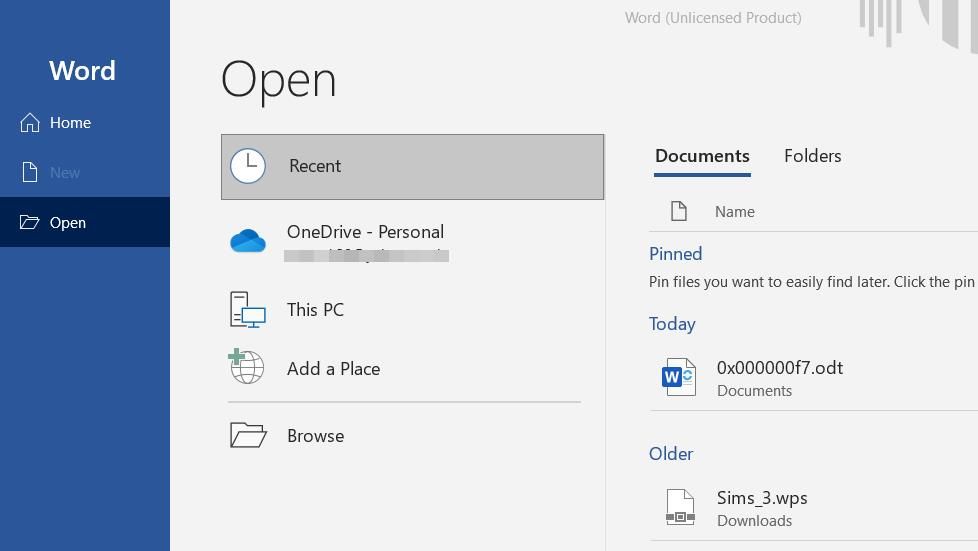Switch to the Documents tab
The height and width of the screenshot is (551, 978).
[x=702, y=156]
